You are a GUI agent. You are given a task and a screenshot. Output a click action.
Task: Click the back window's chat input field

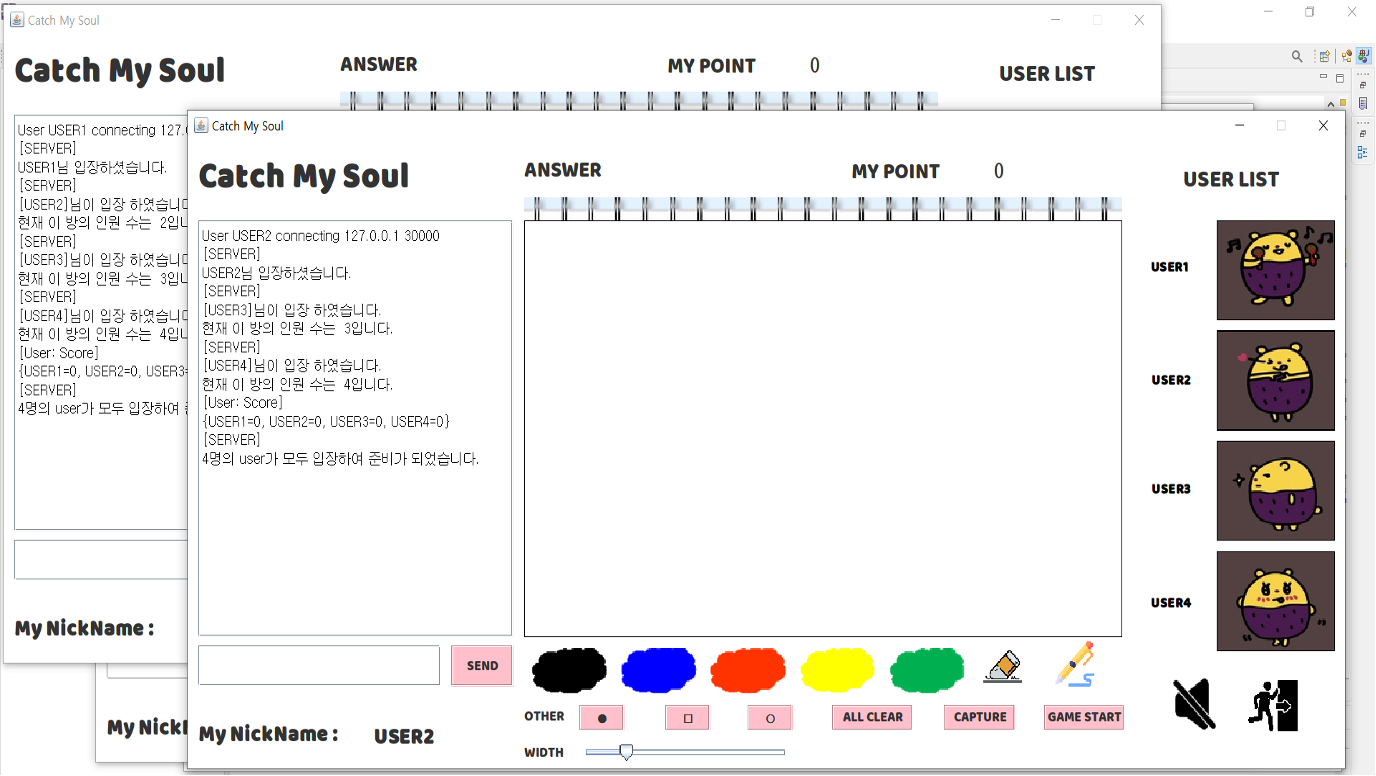100,560
